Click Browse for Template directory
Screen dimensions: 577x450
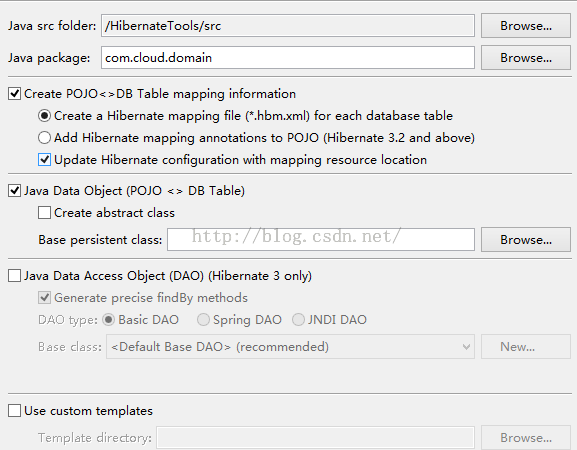(525, 437)
